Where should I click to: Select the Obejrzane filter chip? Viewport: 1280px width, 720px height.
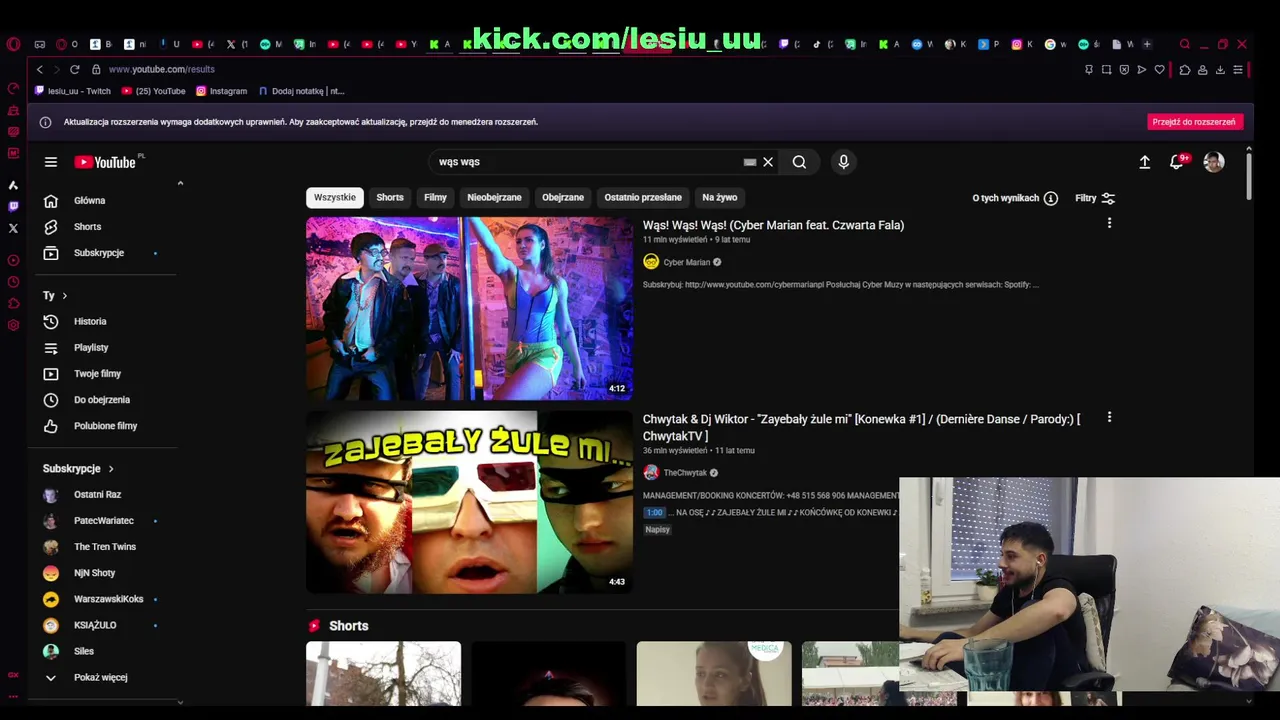click(563, 198)
